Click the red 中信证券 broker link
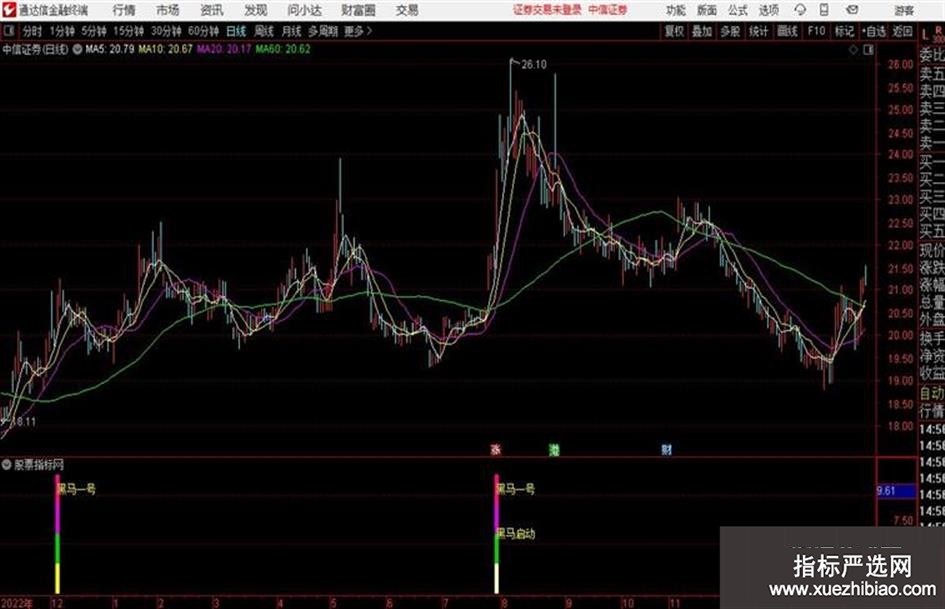 pos(608,10)
